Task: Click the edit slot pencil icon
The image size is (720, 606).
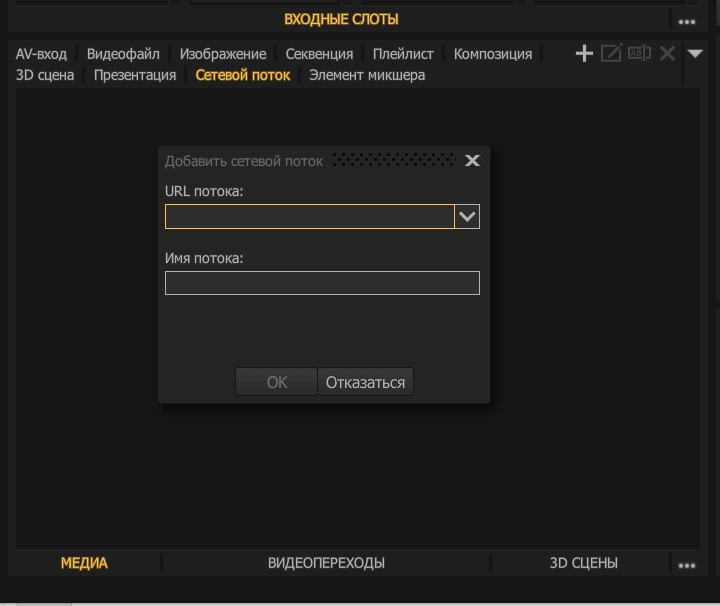Action: tap(612, 53)
